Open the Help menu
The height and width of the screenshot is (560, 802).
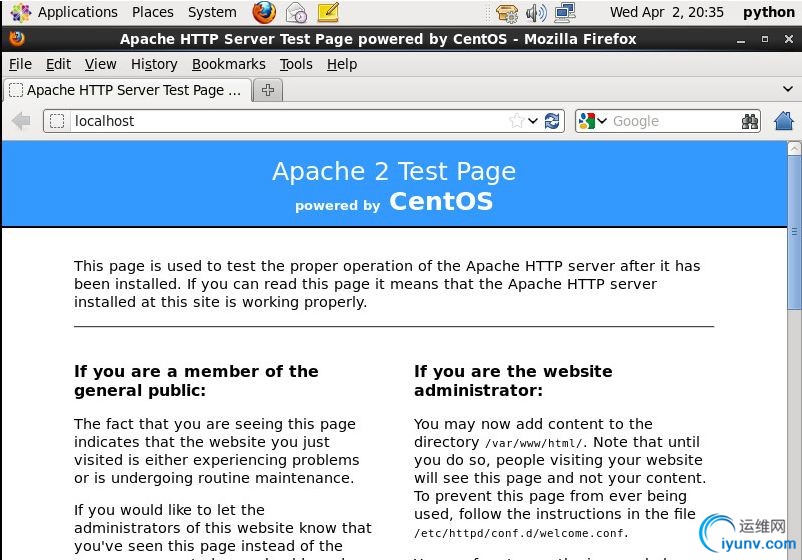tap(342, 64)
